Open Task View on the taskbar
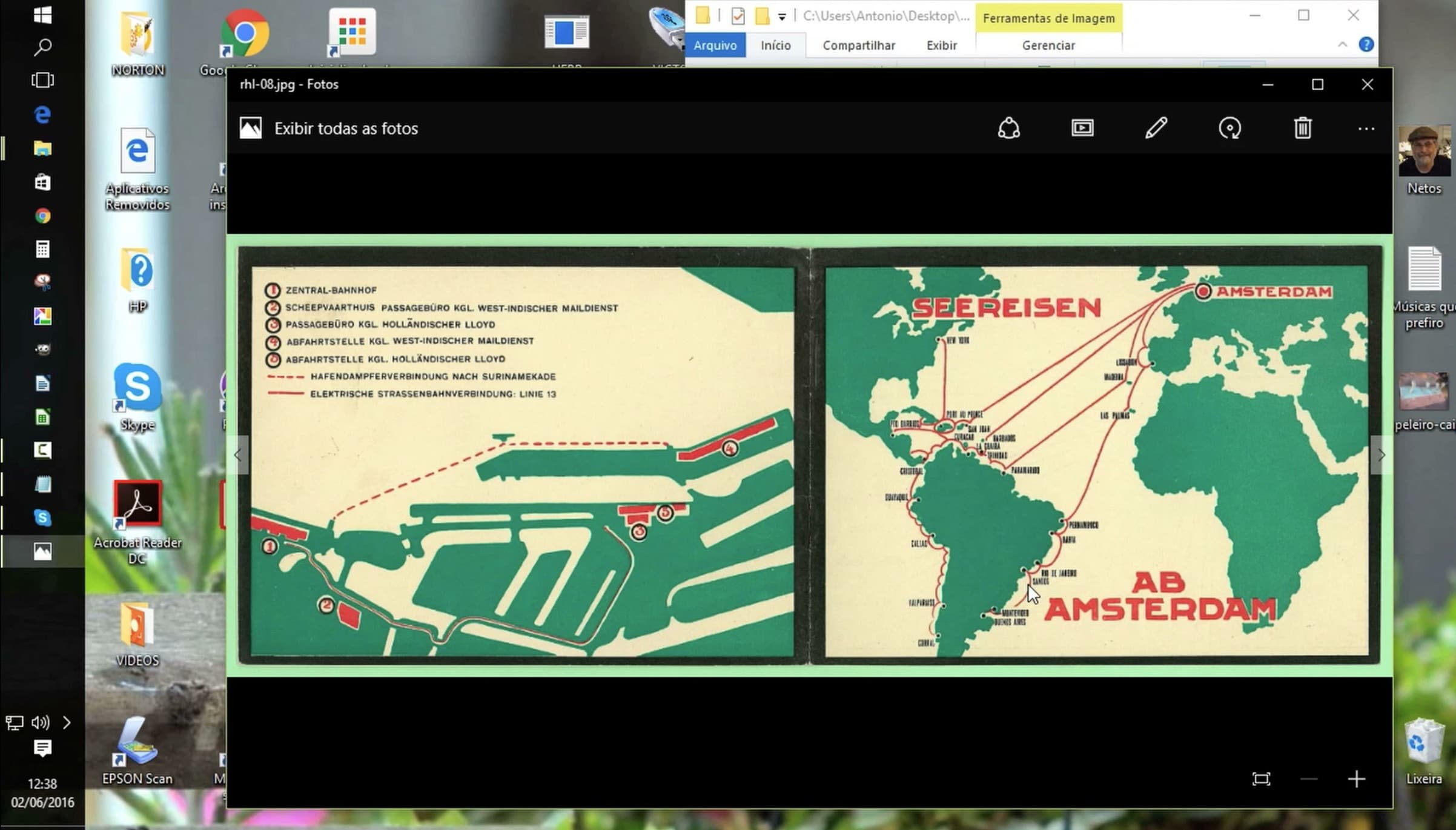Viewport: 1456px width, 830px height. pos(42,80)
